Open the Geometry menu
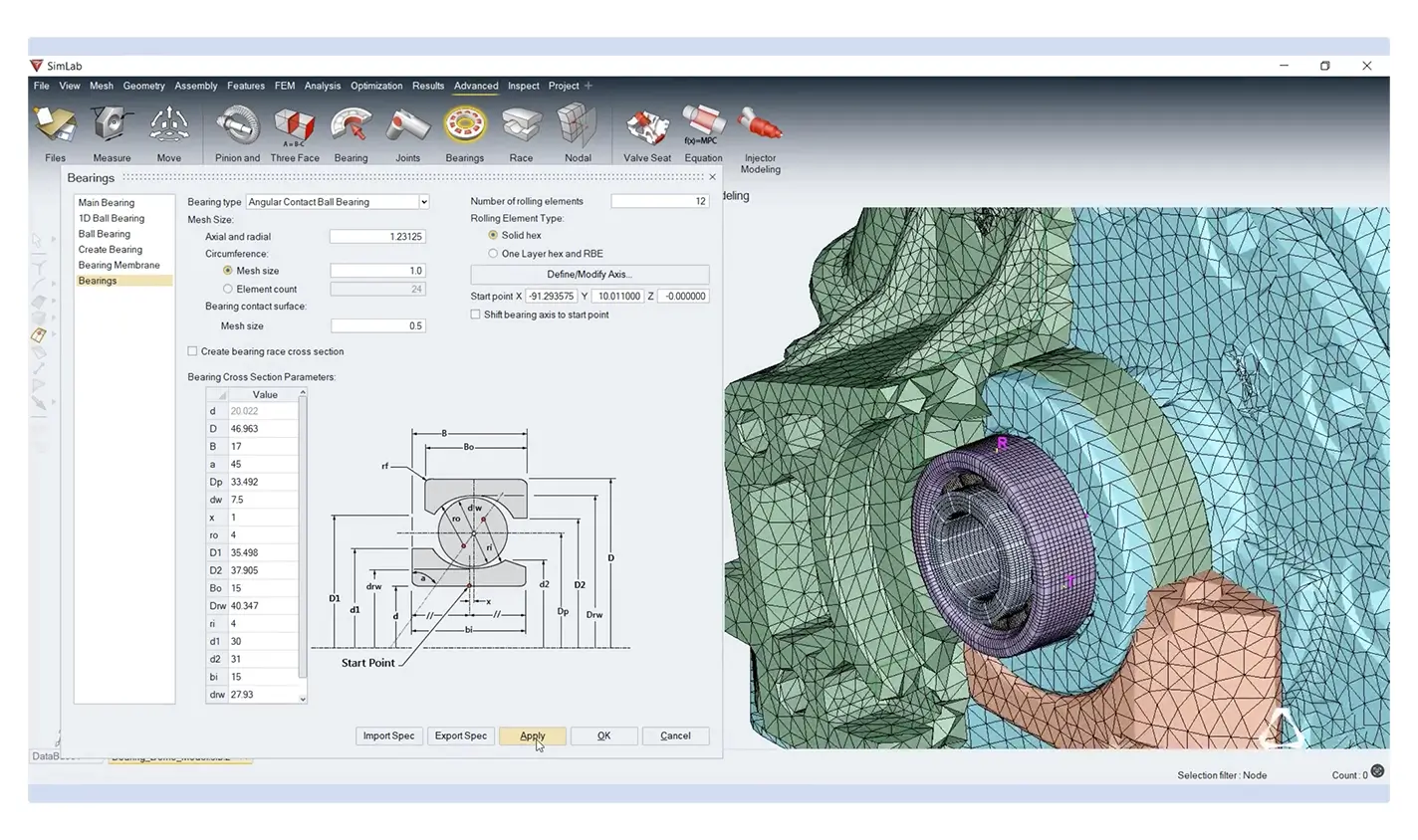The image size is (1418, 840). click(143, 86)
